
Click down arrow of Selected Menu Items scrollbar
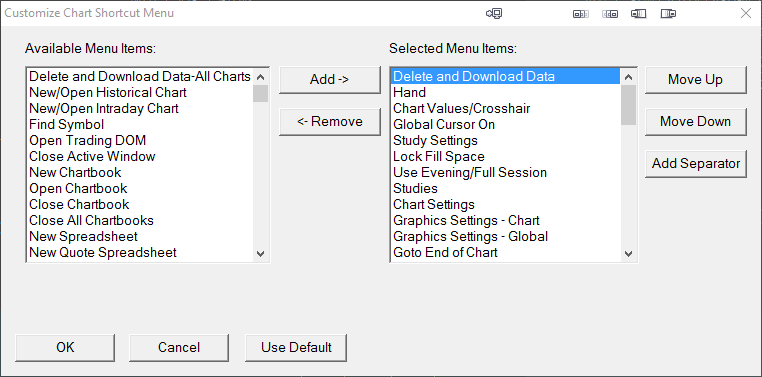tap(628, 253)
